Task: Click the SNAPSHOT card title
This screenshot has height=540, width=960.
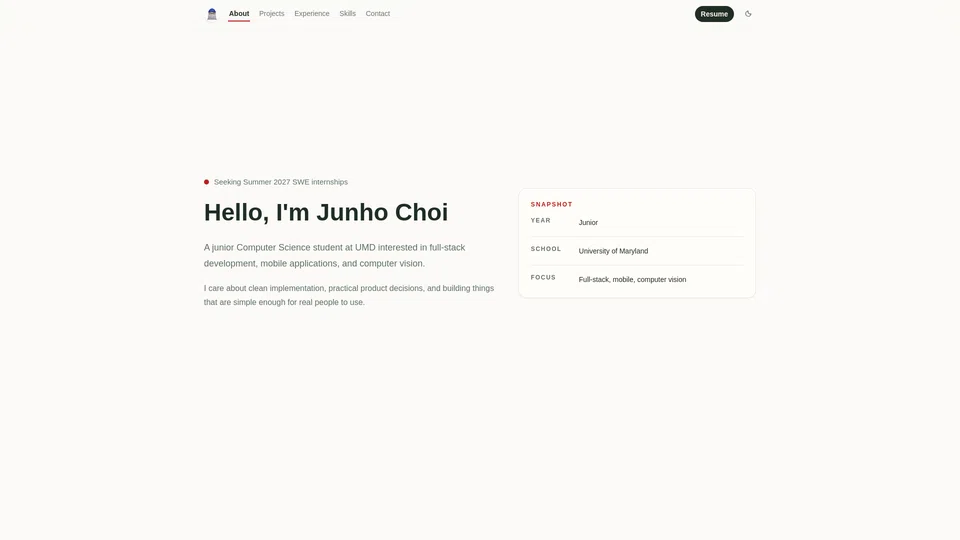Action: point(551,204)
